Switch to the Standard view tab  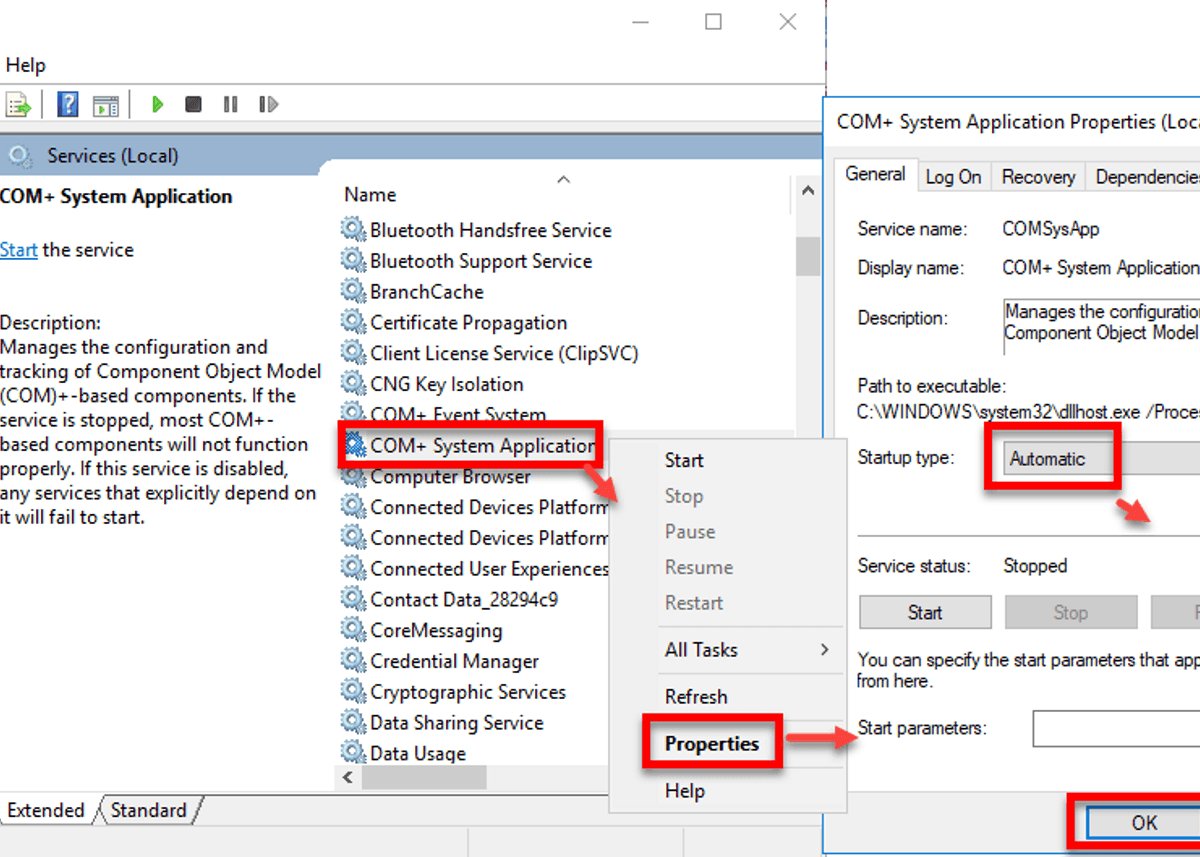(x=148, y=810)
